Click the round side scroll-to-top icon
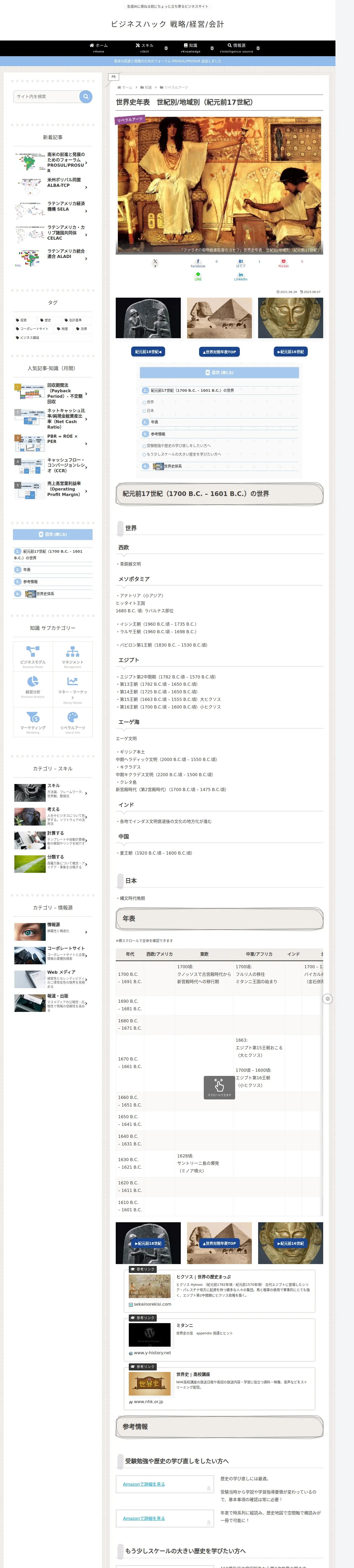Viewport: 354px width, 1568px height. (327, 999)
